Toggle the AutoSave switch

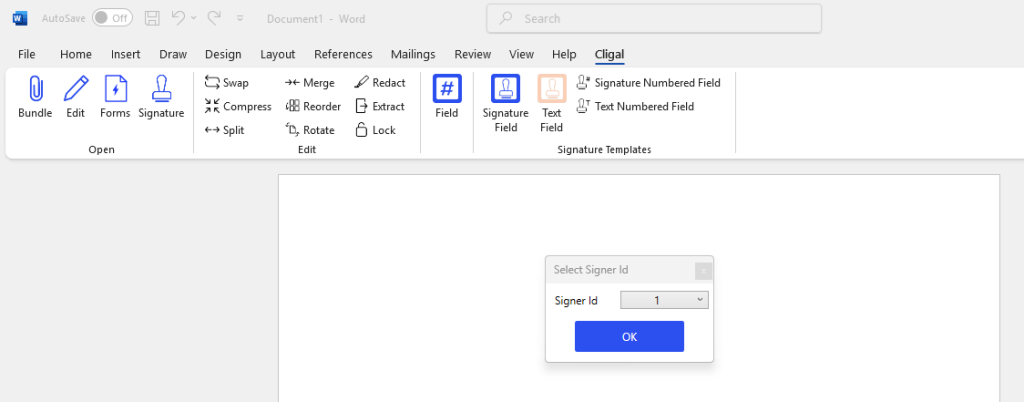point(112,18)
